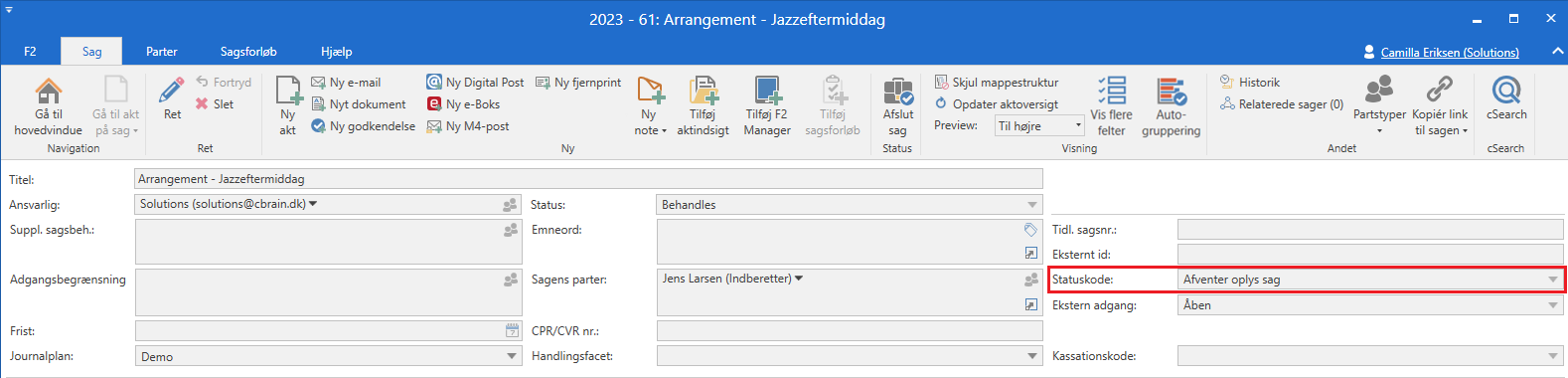This screenshot has width=1568, height=378.
Task: Click tag icon in Emneord field
Action: [x=1031, y=230]
